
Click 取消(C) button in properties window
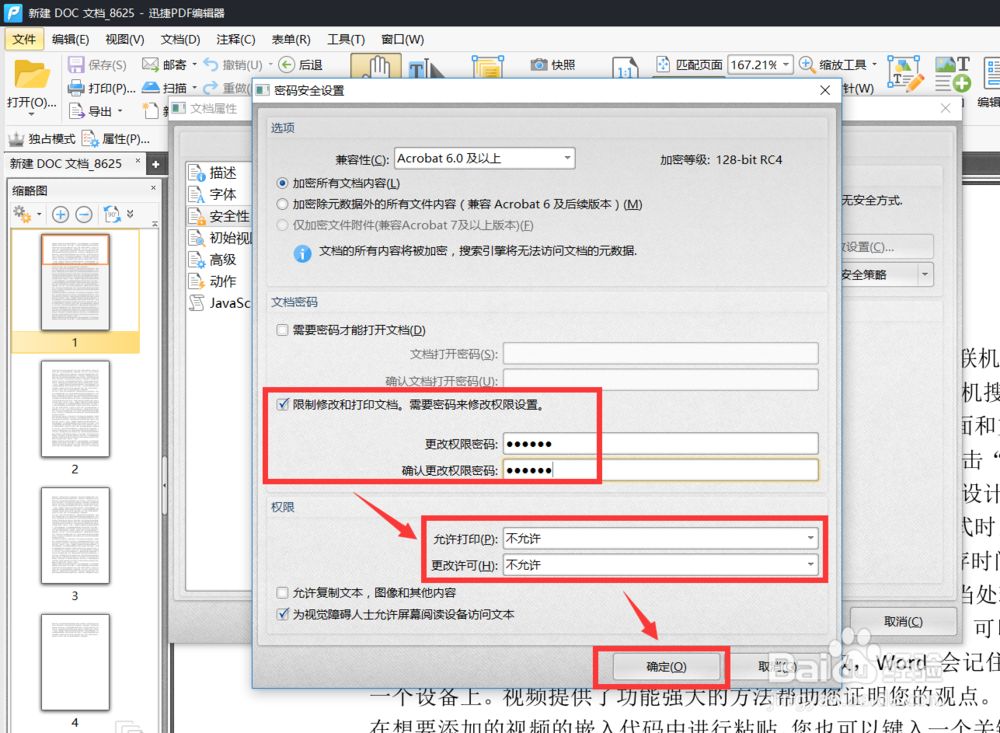tap(903, 621)
